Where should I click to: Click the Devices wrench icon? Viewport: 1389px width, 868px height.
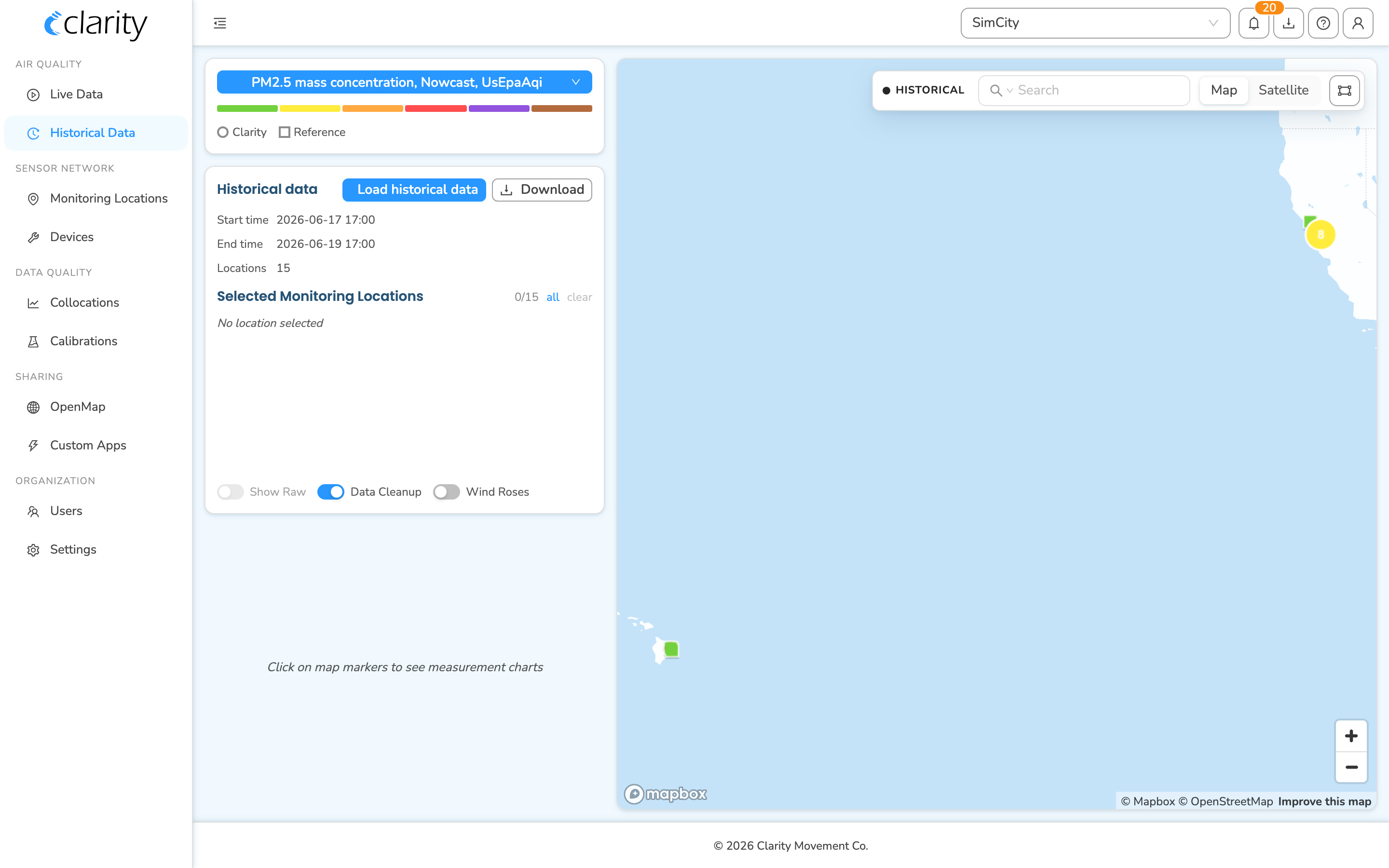[33, 237]
